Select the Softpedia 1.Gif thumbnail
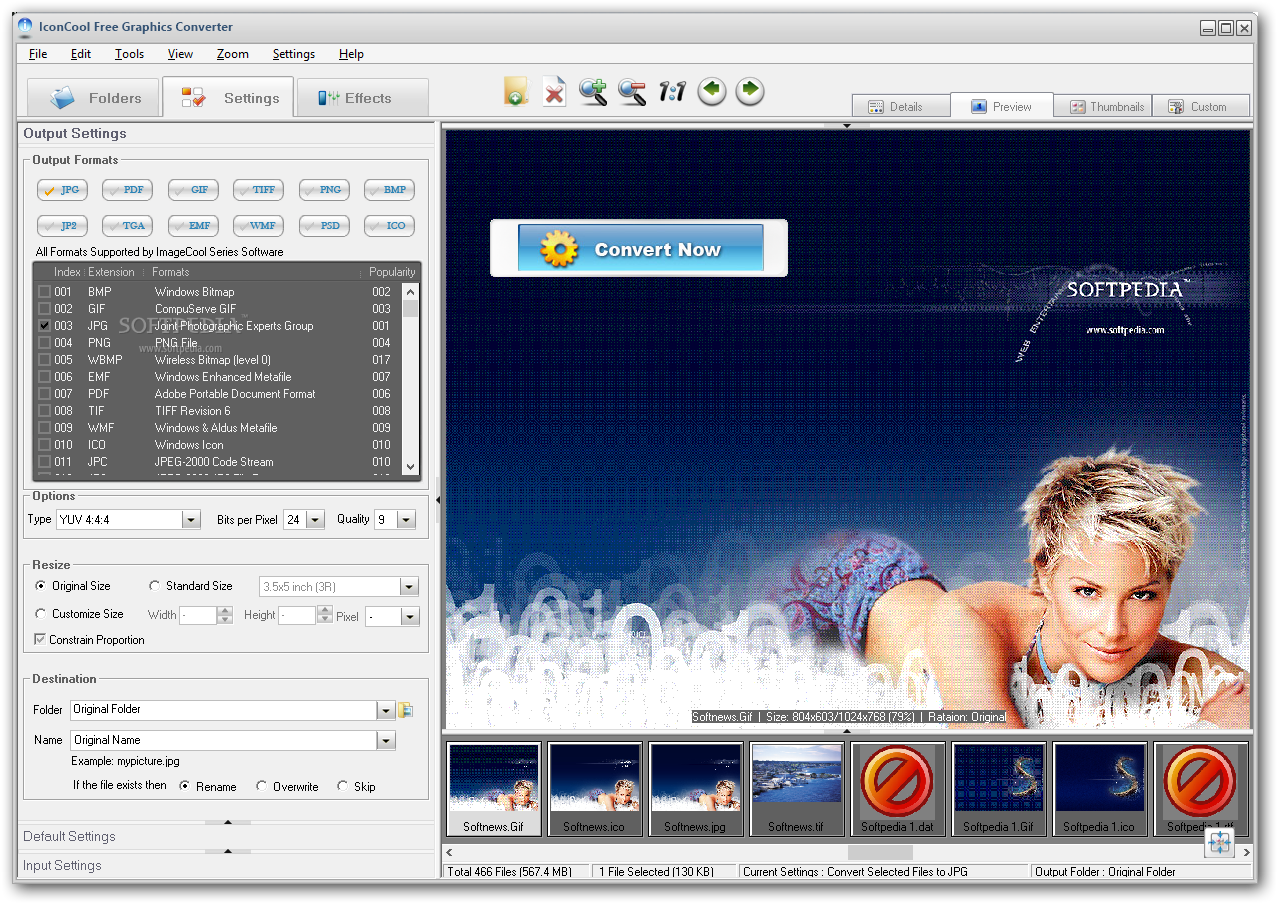This screenshot has height=904, width=1278. coord(998,789)
